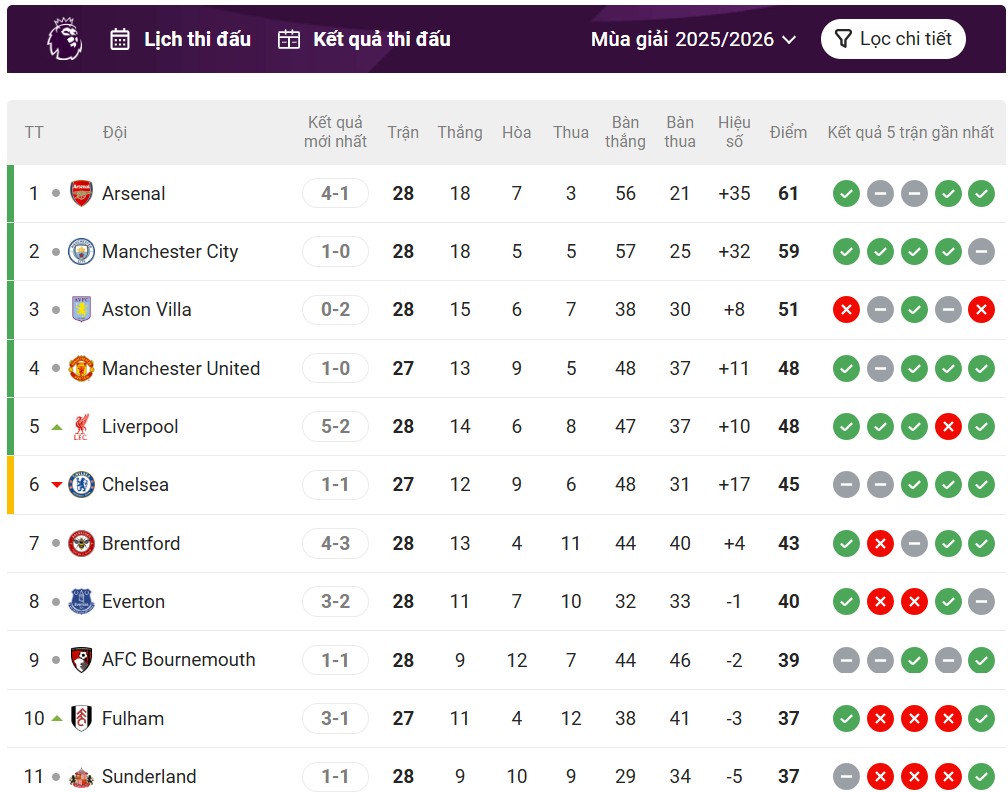Click the AFC Bournemouth club crest
The height and width of the screenshot is (792, 1008).
coord(81,660)
